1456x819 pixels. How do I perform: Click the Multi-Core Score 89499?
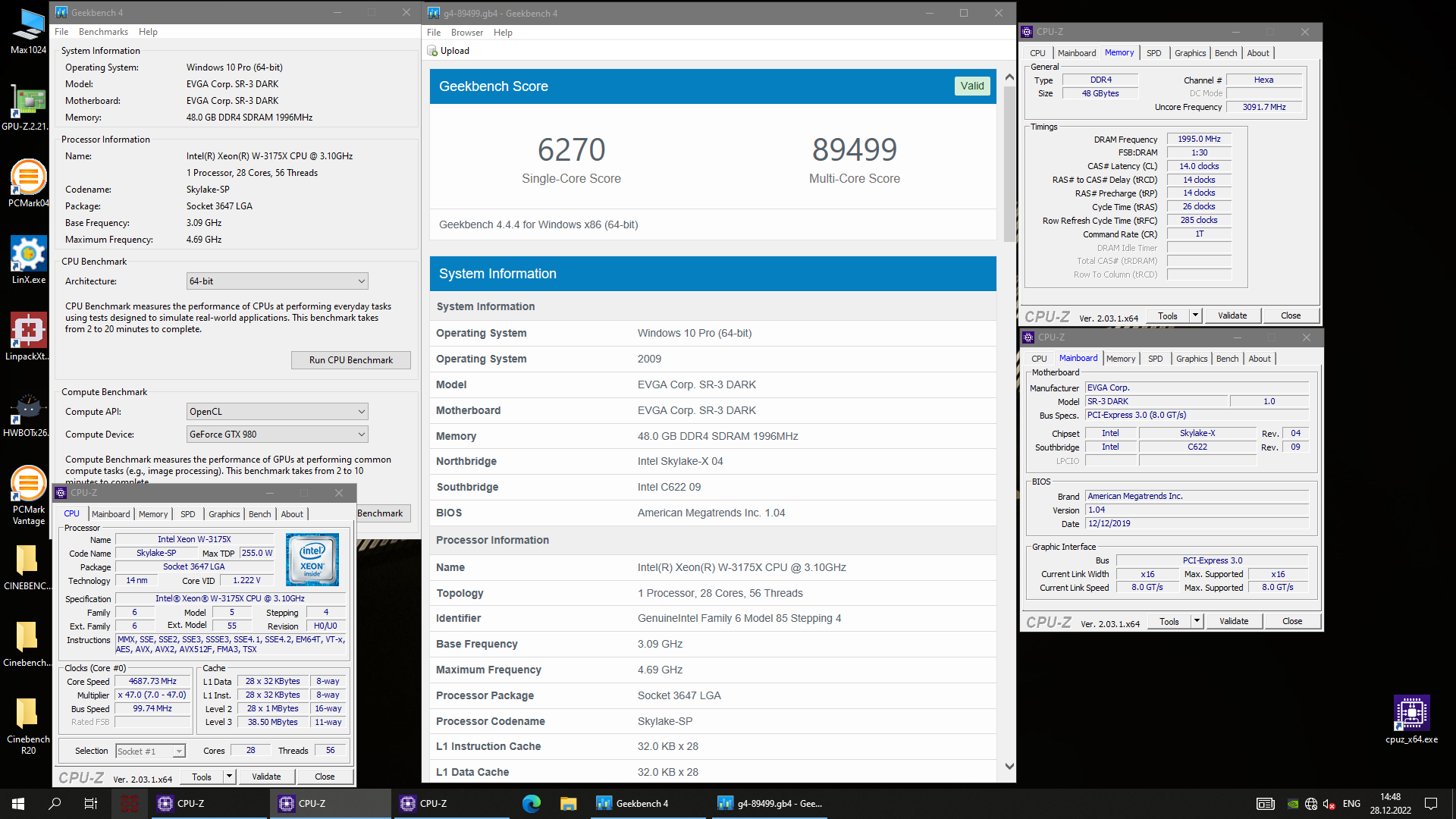(855, 149)
